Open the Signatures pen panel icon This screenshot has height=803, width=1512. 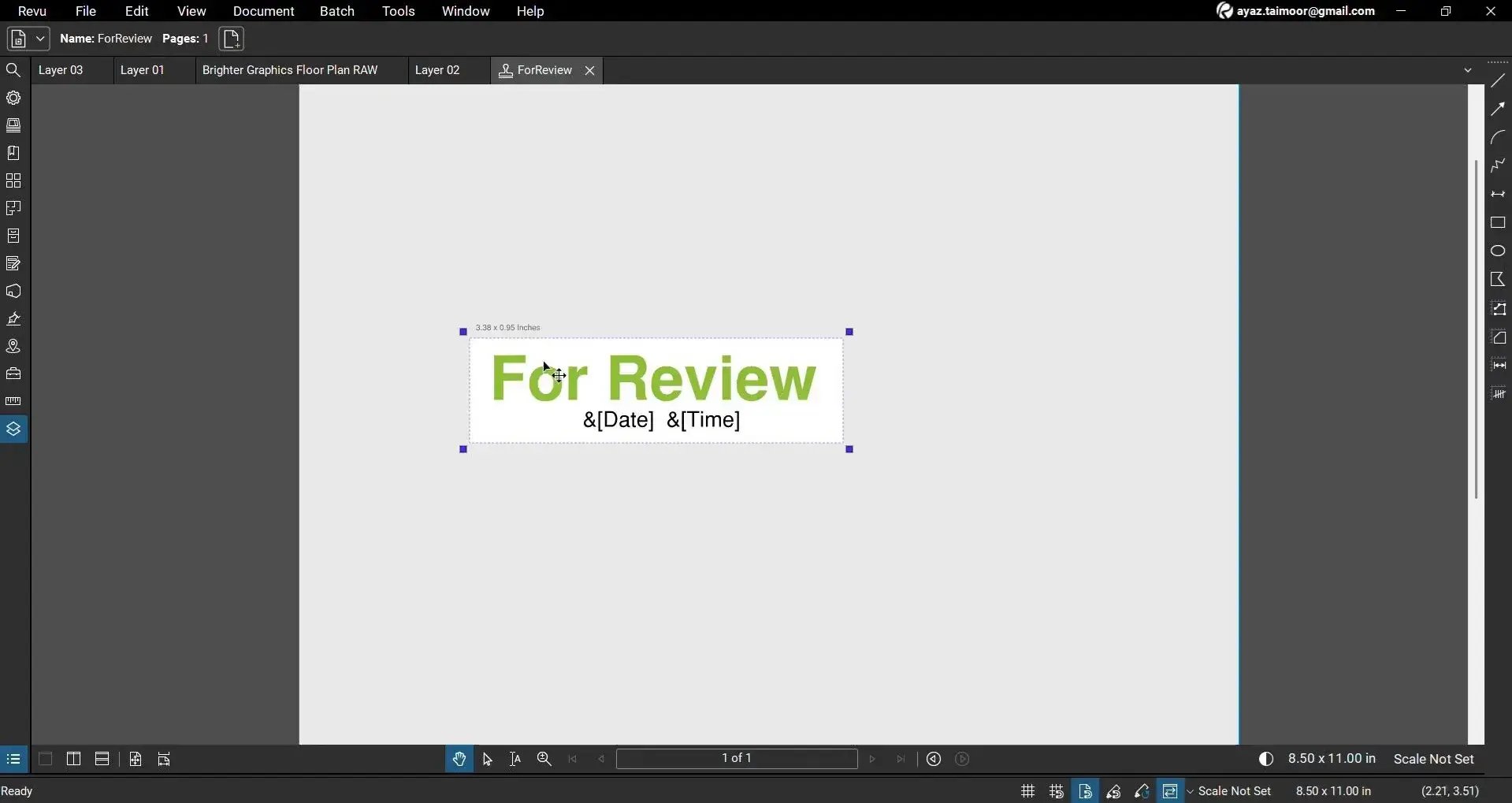tap(13, 318)
